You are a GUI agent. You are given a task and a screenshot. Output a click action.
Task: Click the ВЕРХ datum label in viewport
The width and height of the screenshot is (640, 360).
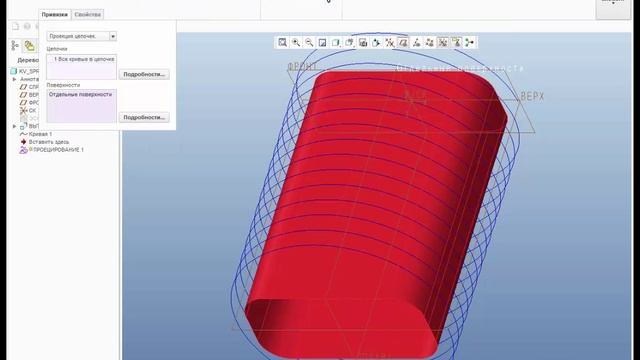click(532, 97)
